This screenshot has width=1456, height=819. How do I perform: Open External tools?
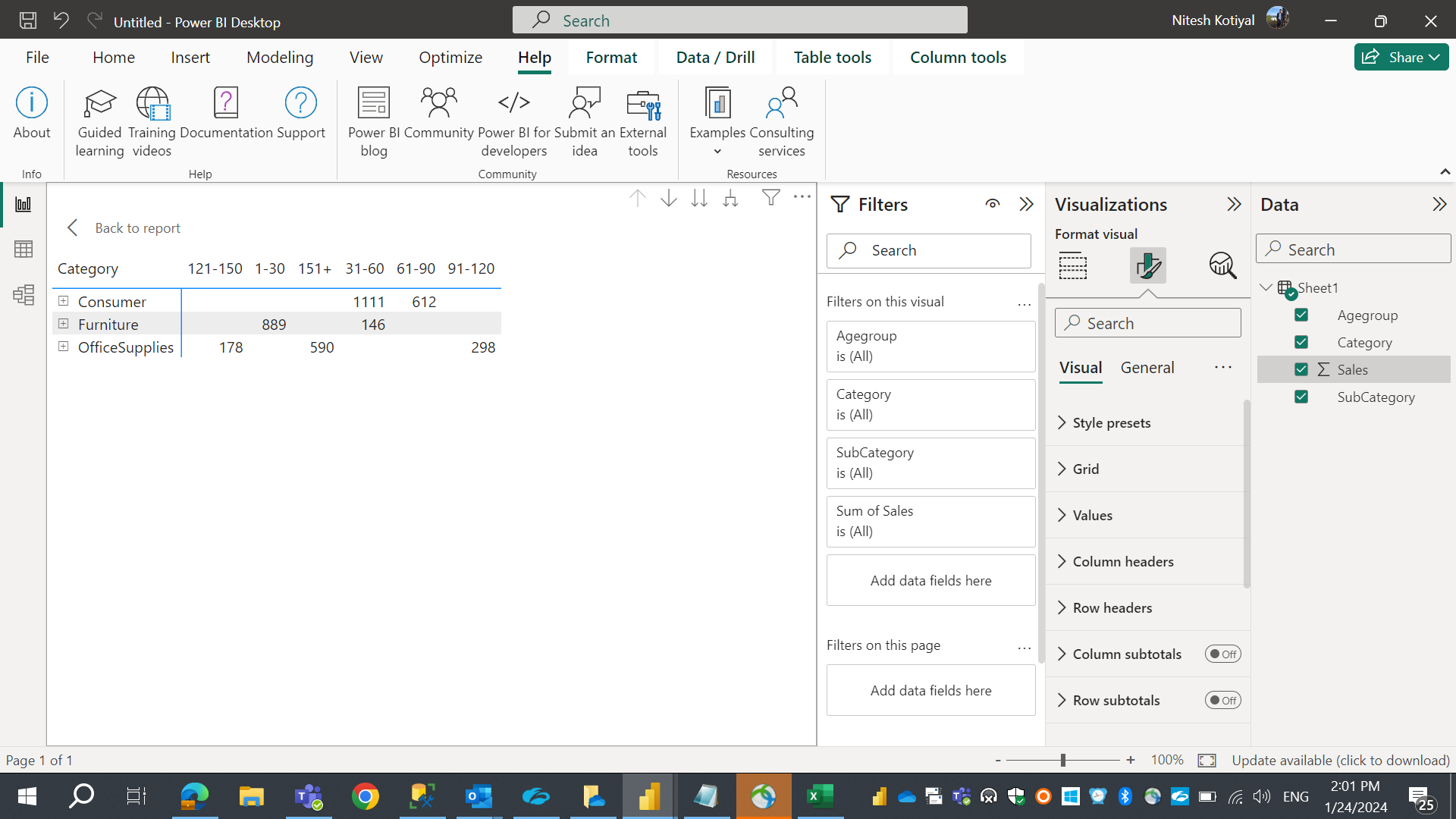coord(643,122)
